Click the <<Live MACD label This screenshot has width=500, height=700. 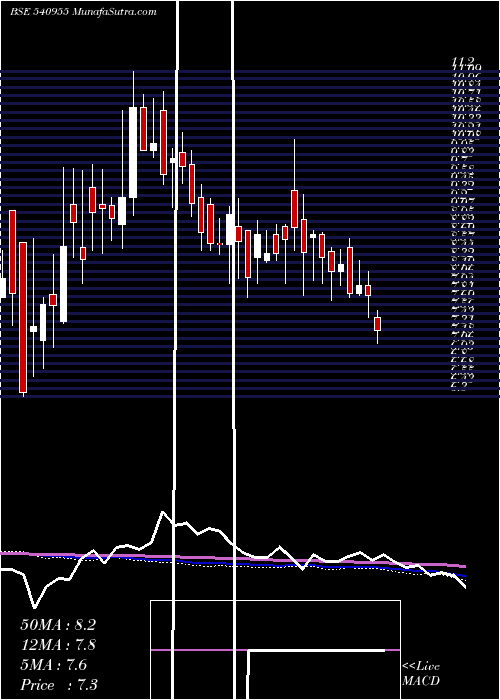click(421, 674)
